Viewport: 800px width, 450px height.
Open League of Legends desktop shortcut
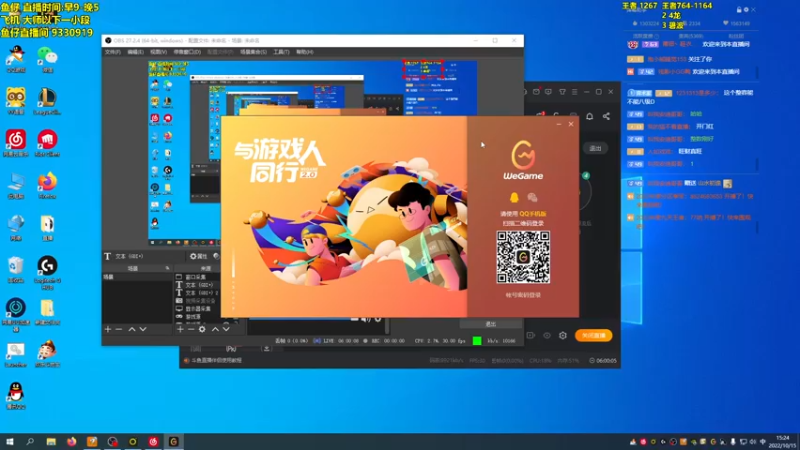pyautogui.click(x=47, y=101)
